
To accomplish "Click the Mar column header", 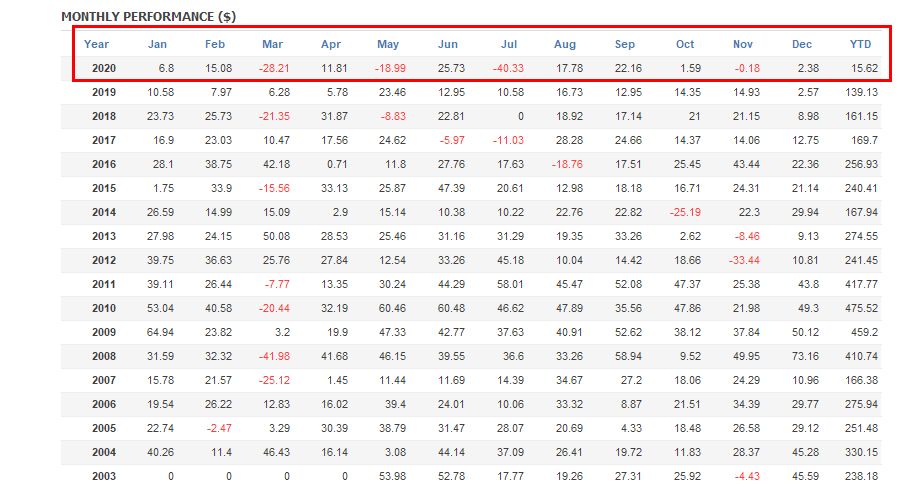I will click(x=272, y=44).
